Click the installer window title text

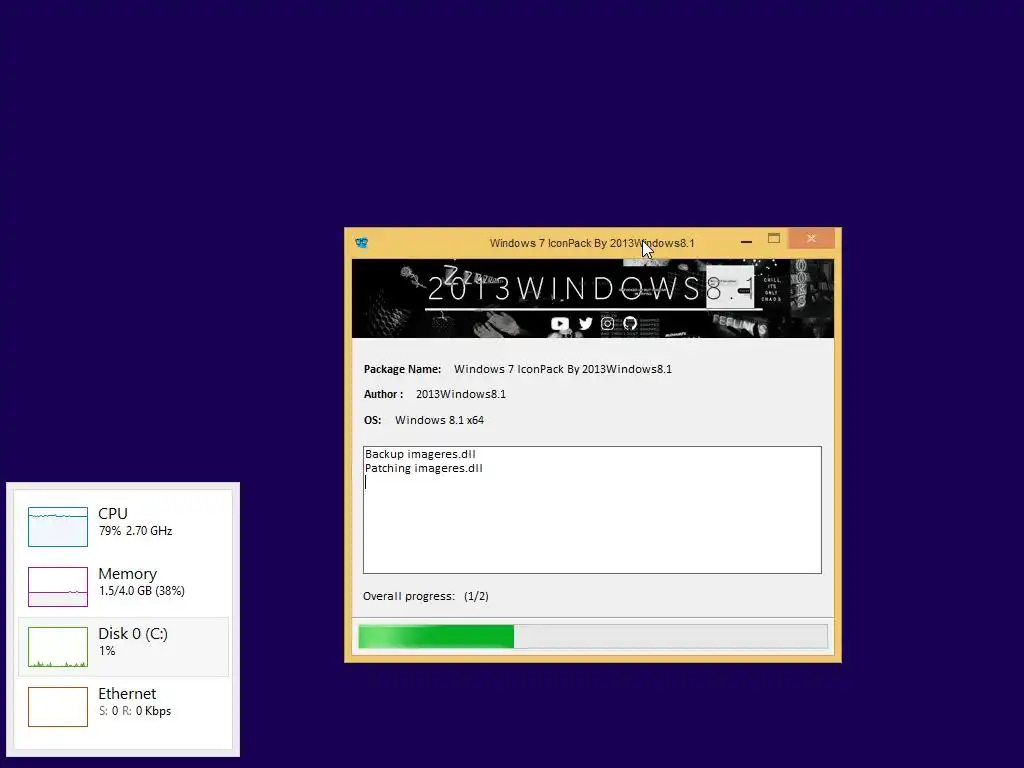(592, 243)
